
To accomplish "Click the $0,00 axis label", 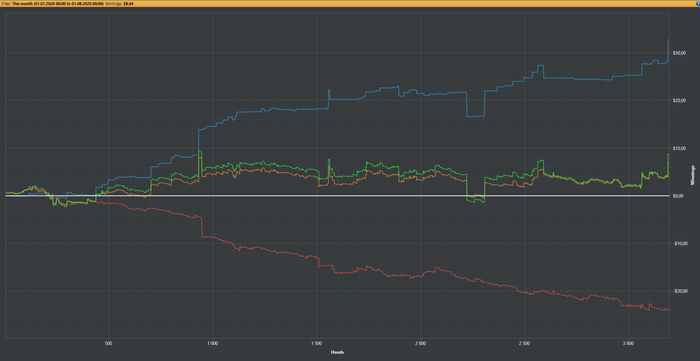I will point(678,196).
